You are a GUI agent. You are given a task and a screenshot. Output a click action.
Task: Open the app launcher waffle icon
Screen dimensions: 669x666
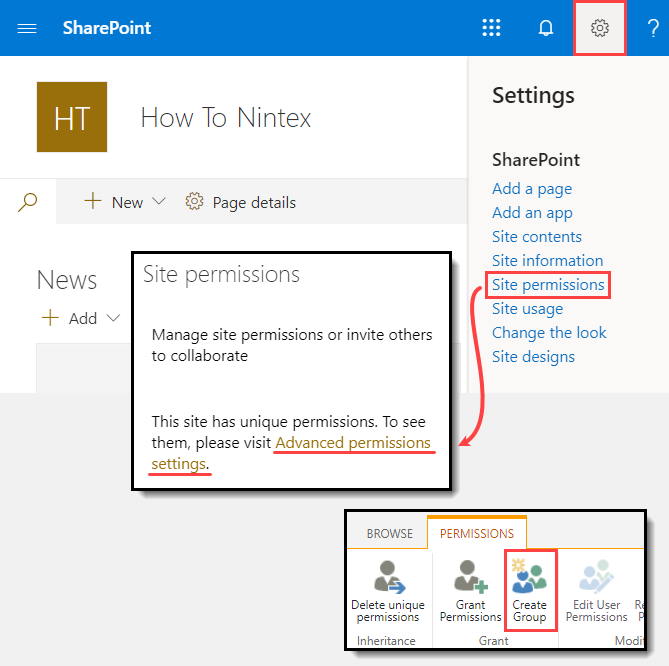(x=491, y=28)
